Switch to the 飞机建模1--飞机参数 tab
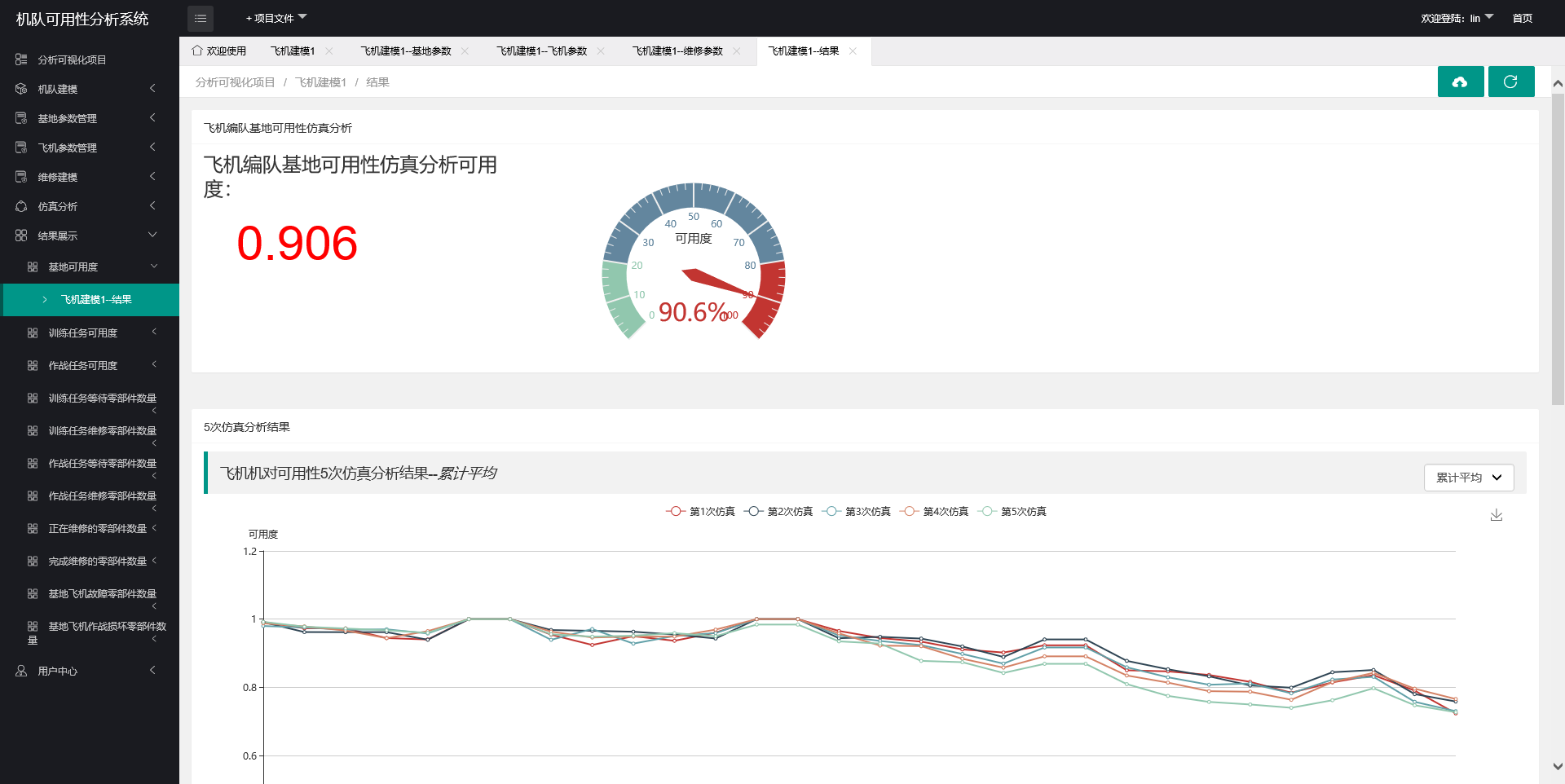Screen dimensions: 1565x784 tap(542, 51)
